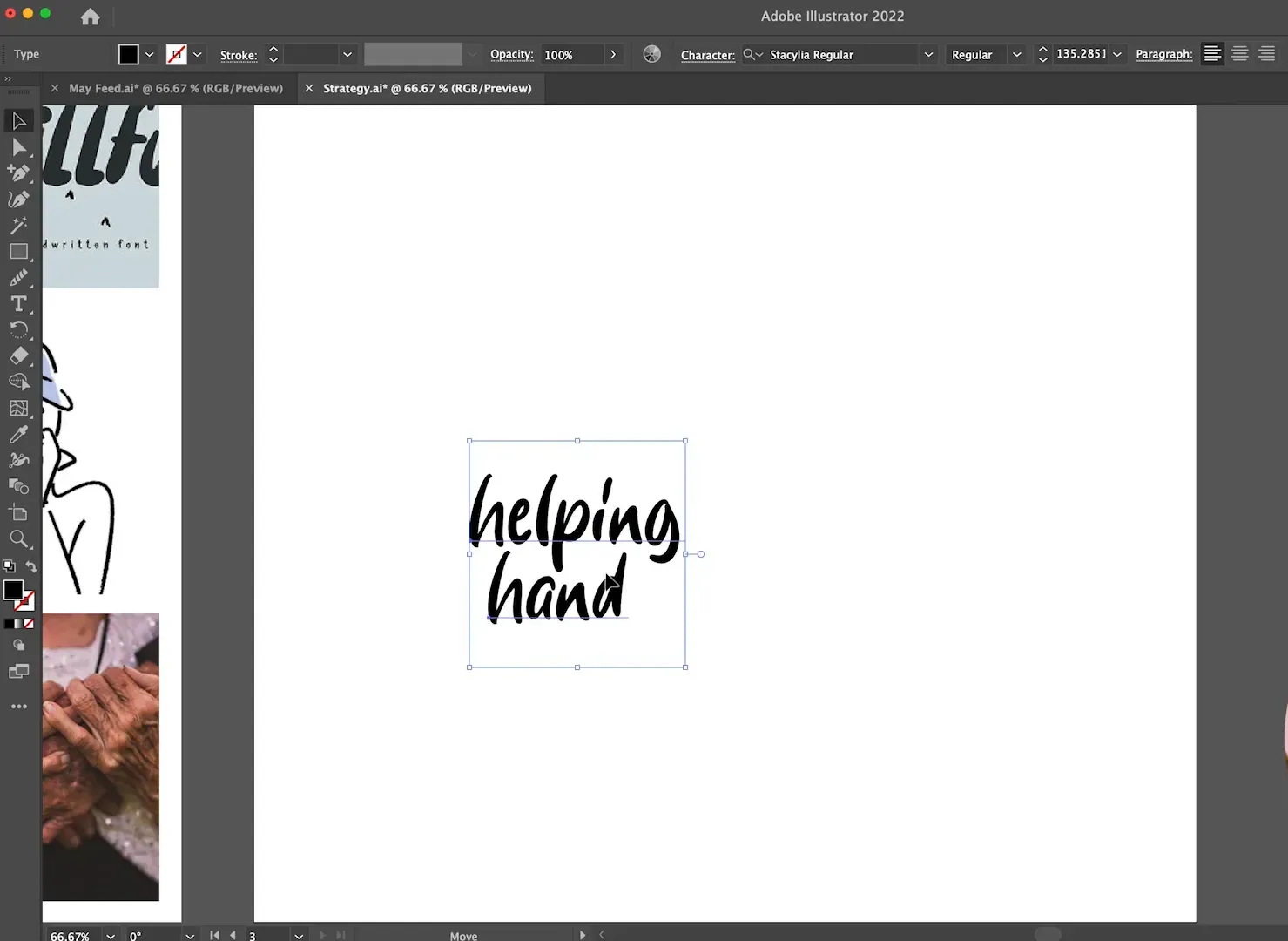Apply center paragraph alignment

pyautogui.click(x=1239, y=53)
